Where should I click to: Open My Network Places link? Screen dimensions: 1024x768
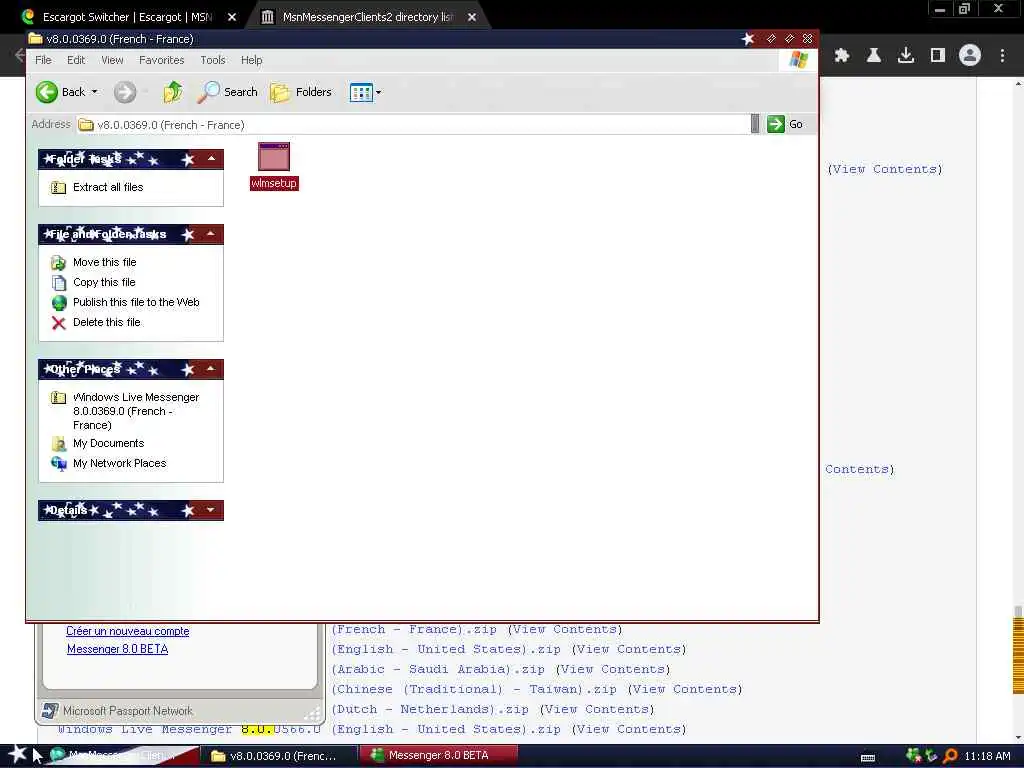click(x=120, y=464)
